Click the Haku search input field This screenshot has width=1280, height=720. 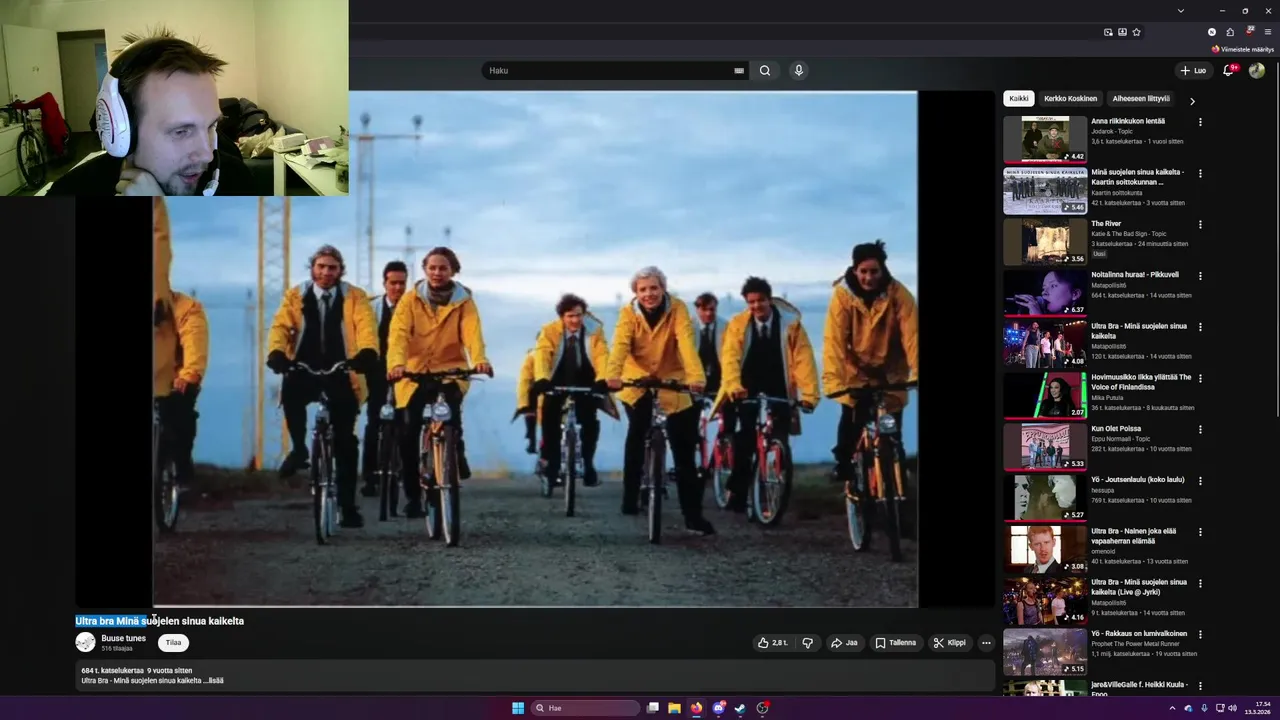click(x=608, y=71)
